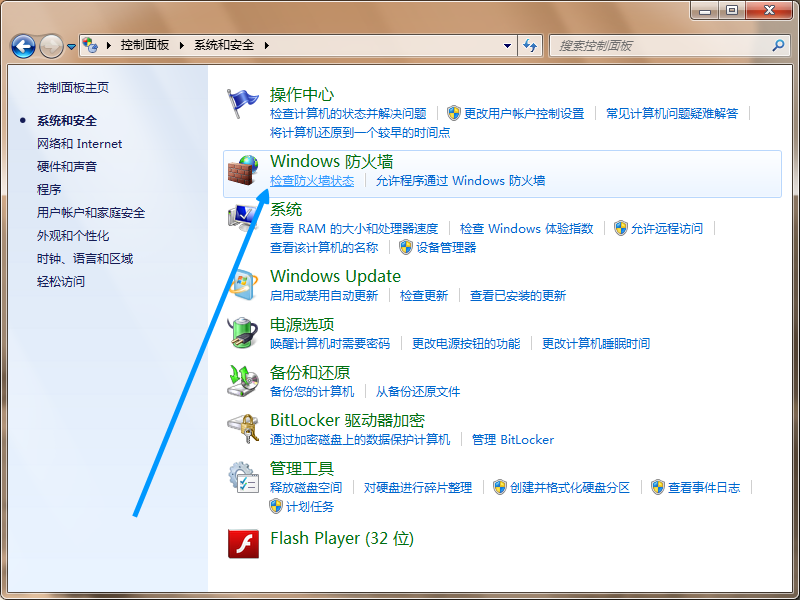Image resolution: width=800 pixels, height=600 pixels.
Task: Click 检查计算机的状态并解决问题 link
Action: (x=348, y=113)
